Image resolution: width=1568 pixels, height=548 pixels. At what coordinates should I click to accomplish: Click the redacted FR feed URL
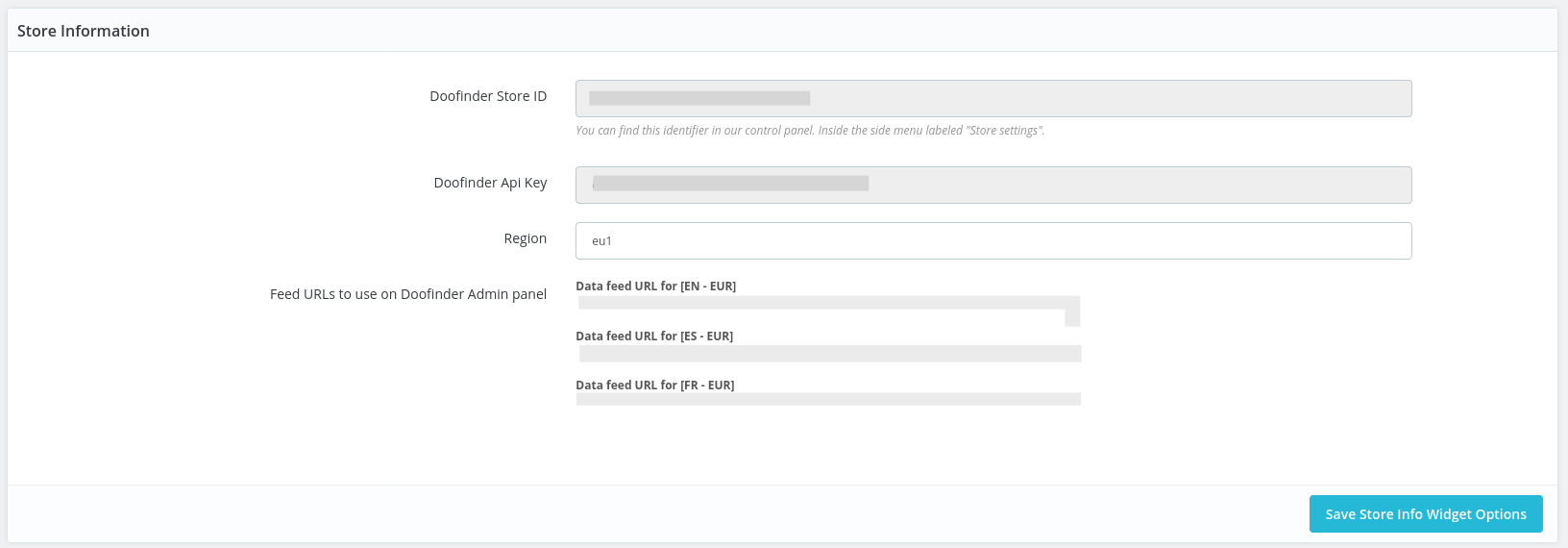(x=828, y=399)
